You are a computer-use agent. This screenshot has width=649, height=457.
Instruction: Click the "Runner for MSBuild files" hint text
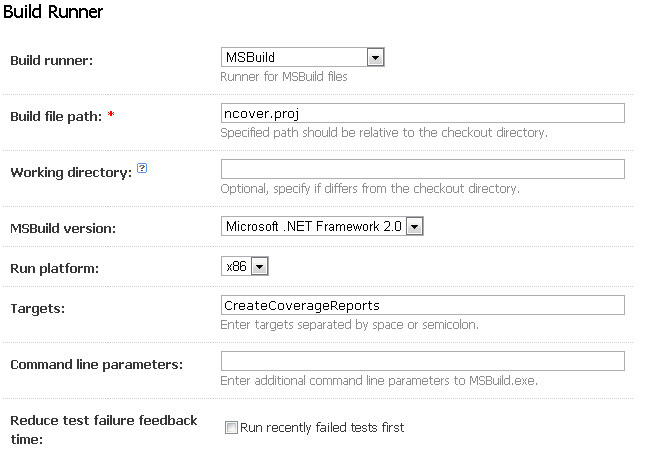[x=283, y=77]
